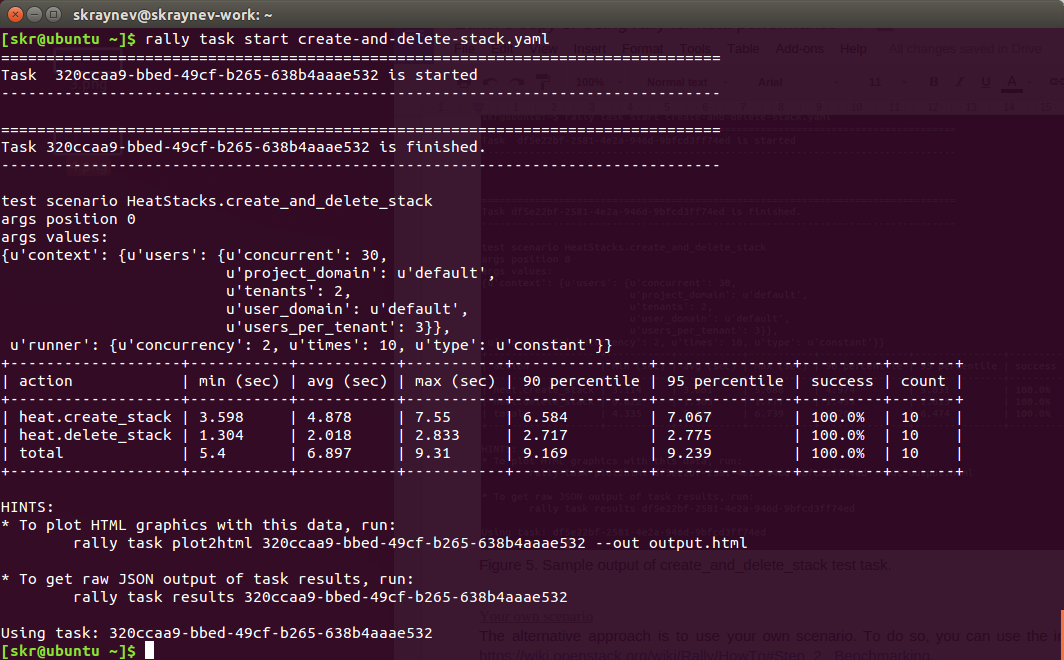This screenshot has height=660, width=1064.
Task: Click the avg value 6.897
Action: pyautogui.click(x=329, y=453)
